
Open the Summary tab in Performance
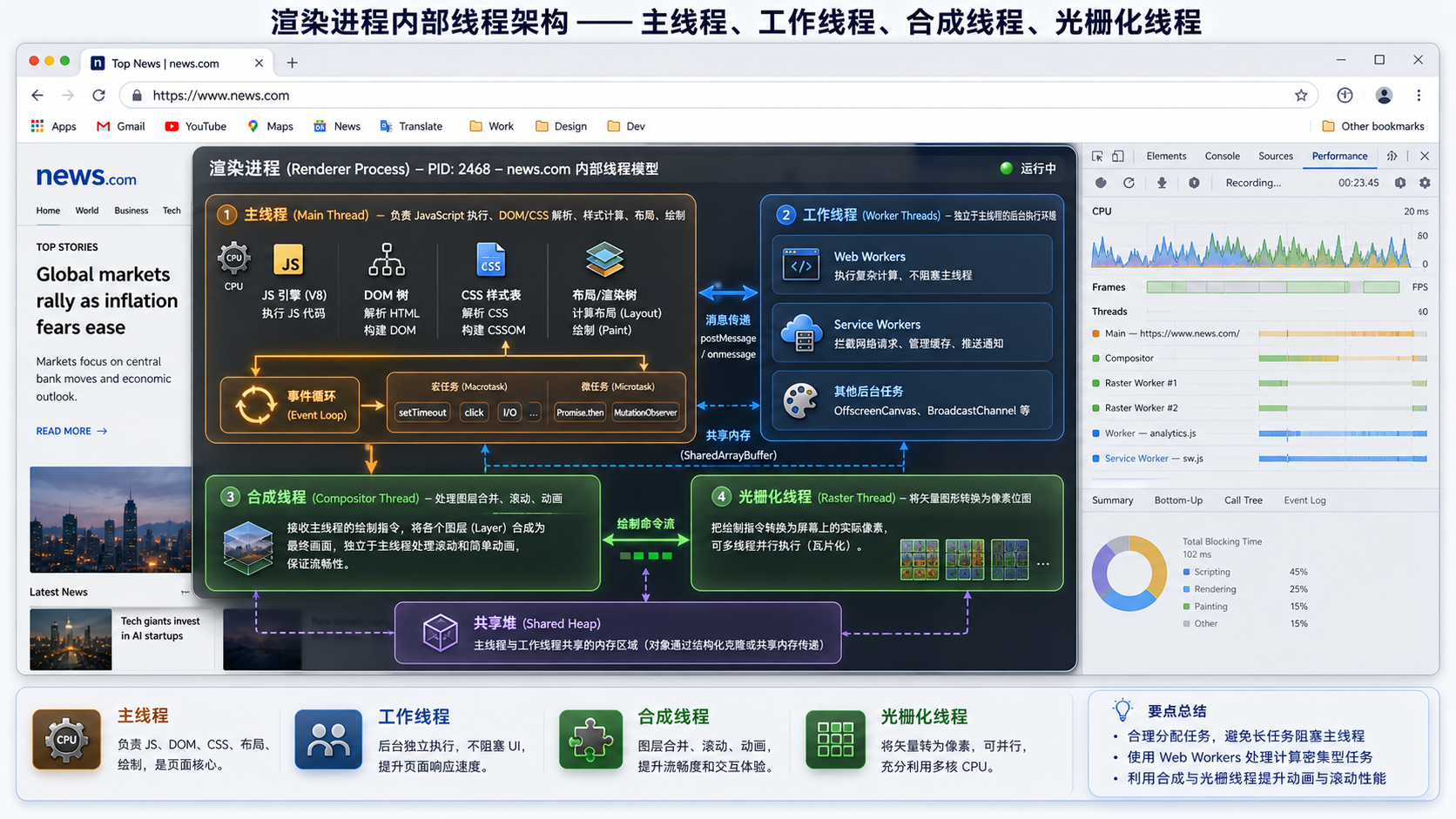[1113, 500]
